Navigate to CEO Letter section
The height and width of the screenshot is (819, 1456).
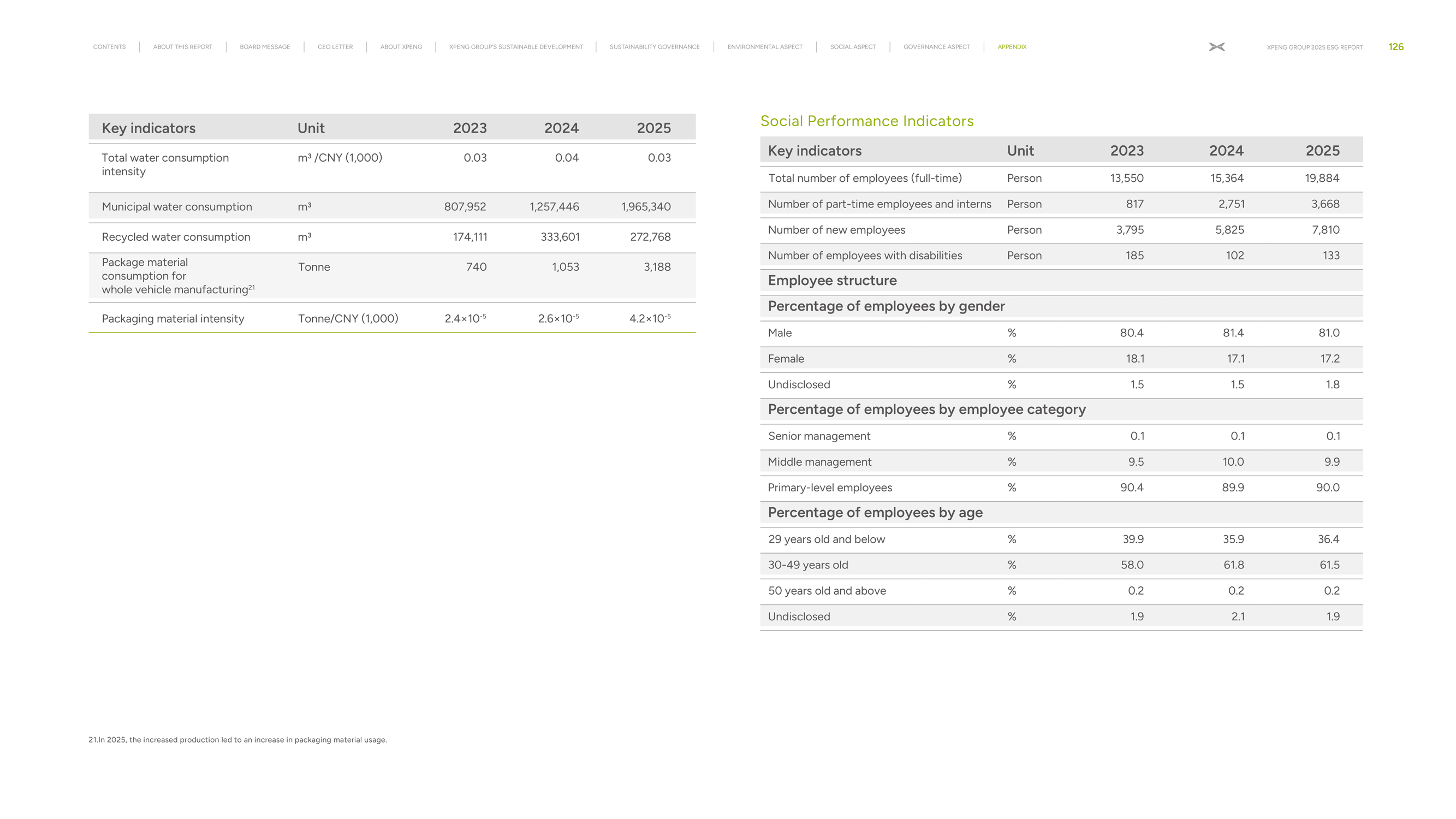[335, 47]
